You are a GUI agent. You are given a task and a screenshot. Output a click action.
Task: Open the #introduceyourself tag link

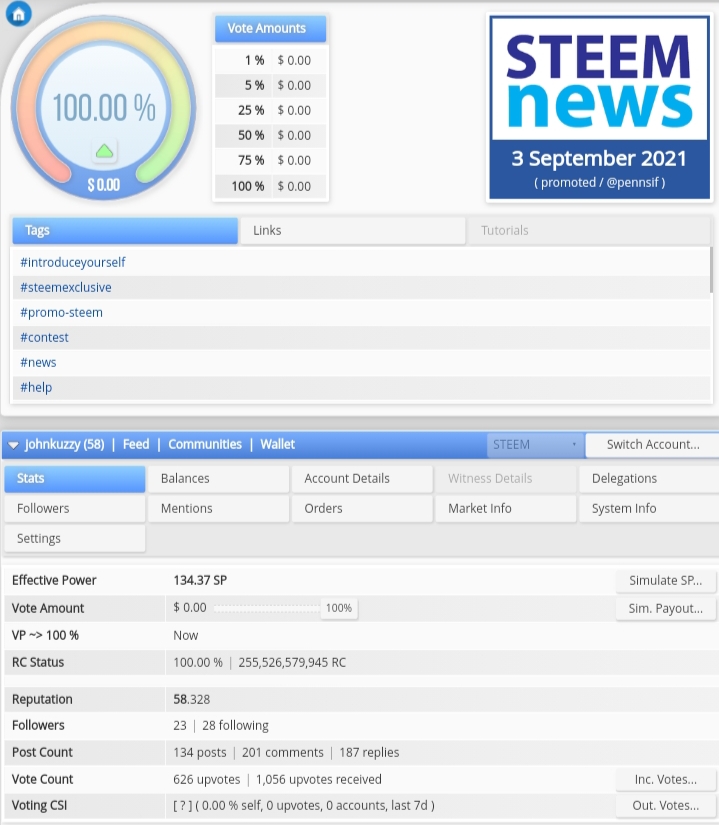pyautogui.click(x=73, y=262)
